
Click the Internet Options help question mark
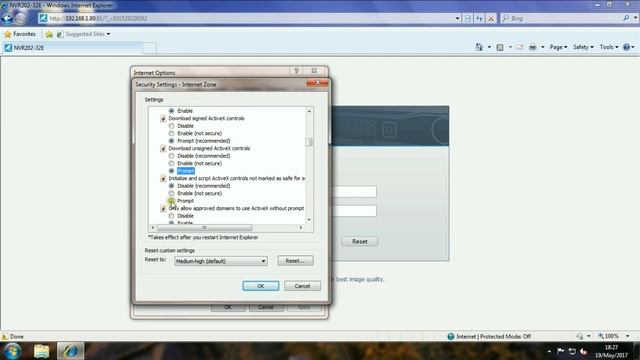297,71
